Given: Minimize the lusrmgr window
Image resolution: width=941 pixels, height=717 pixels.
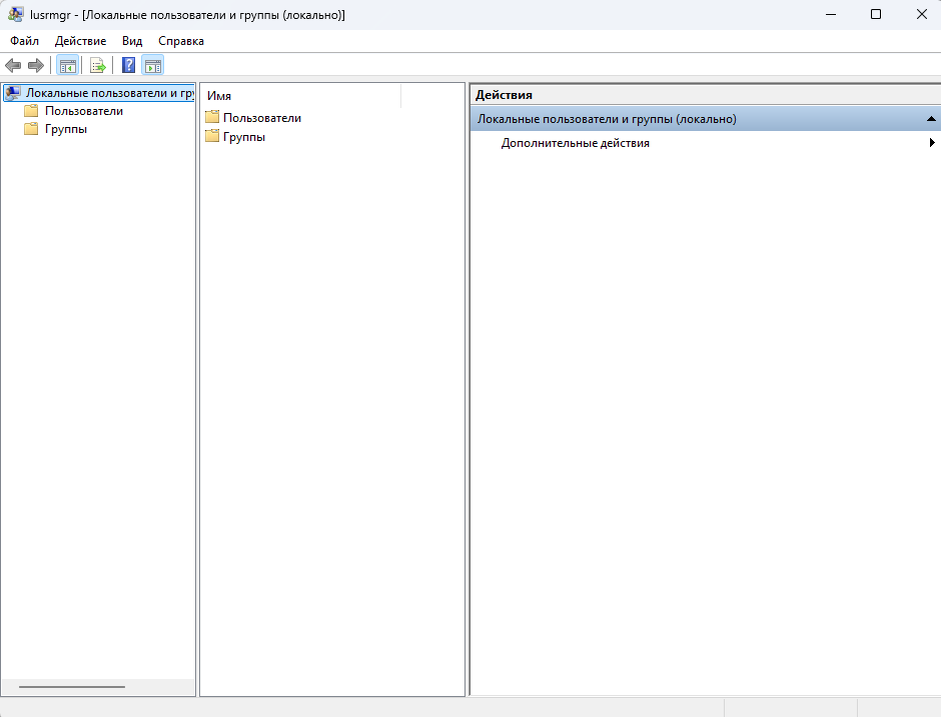Looking at the screenshot, I should point(831,14).
